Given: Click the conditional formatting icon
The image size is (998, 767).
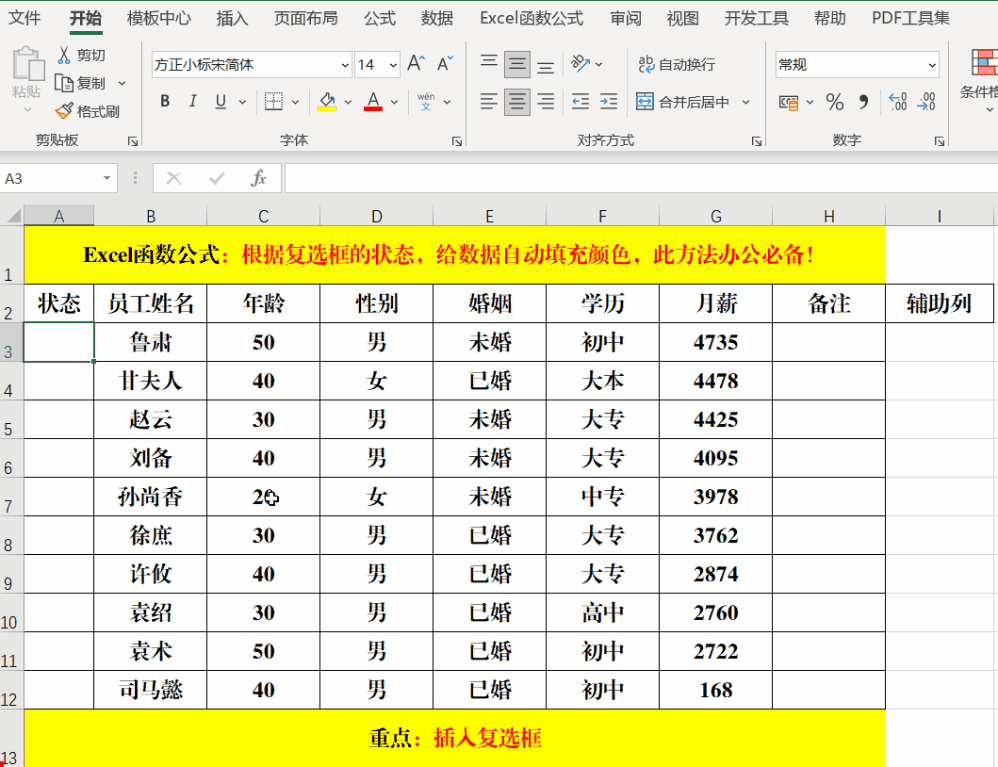Looking at the screenshot, I should 983,64.
